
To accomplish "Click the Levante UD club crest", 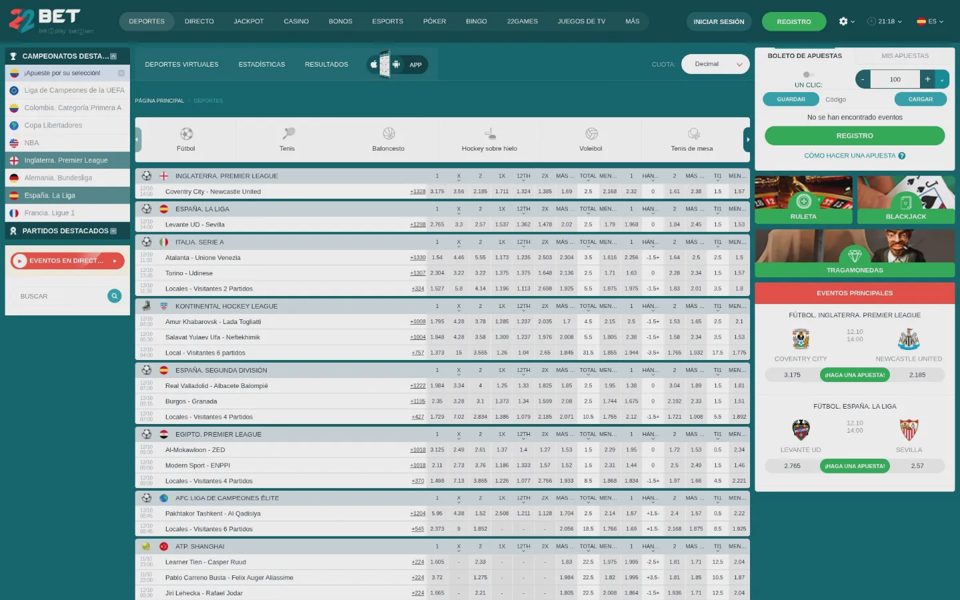I will tap(801, 430).
